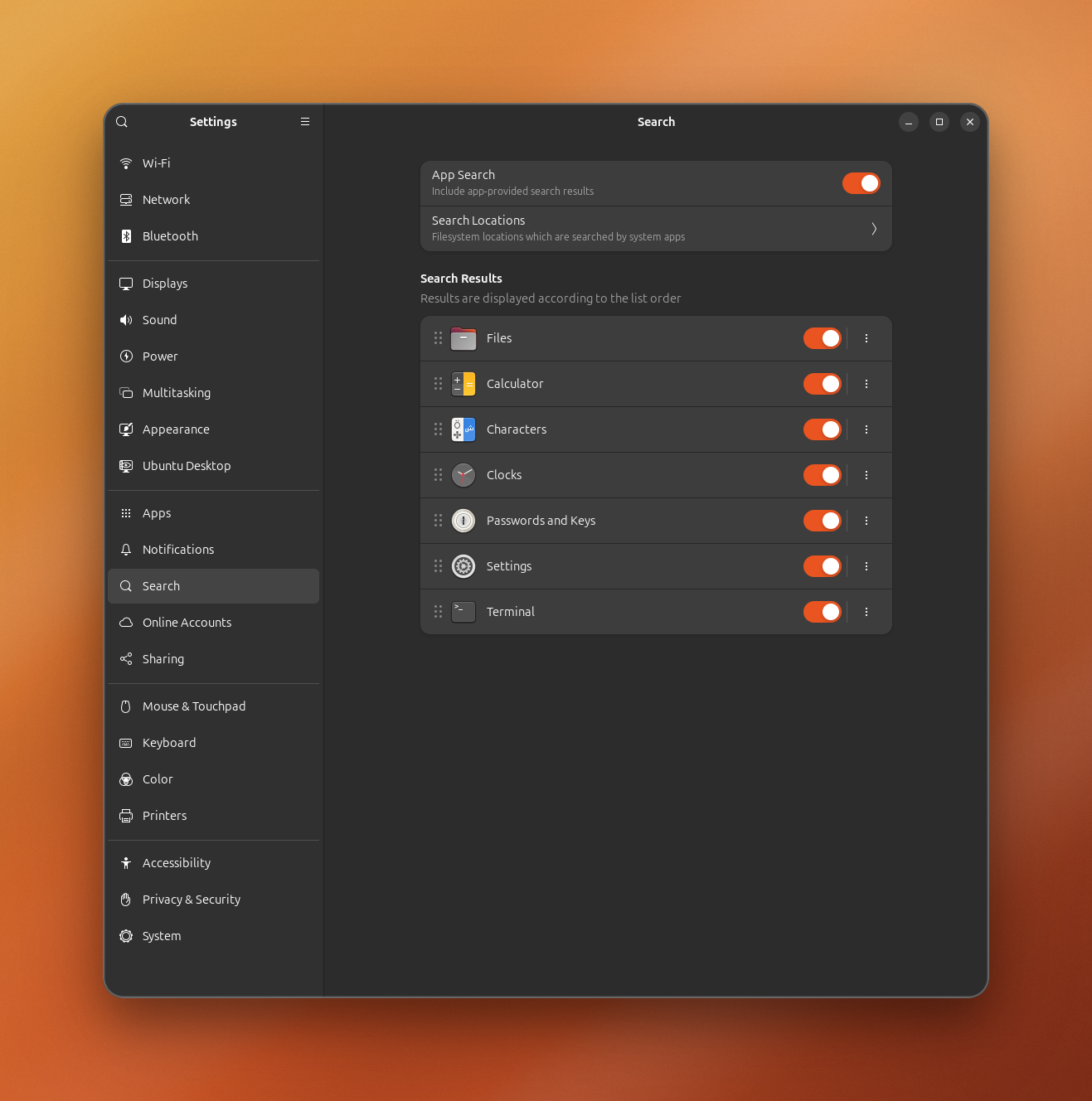Click the Clocks app icon

[x=463, y=475]
